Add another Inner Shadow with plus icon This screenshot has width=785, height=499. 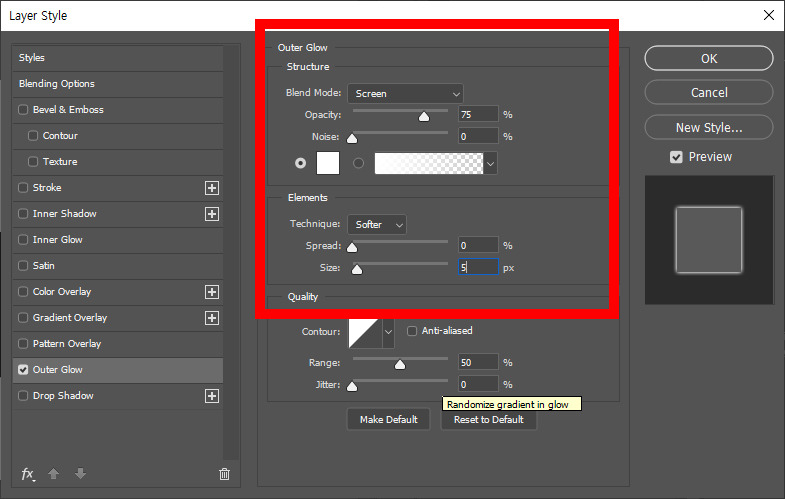click(212, 214)
